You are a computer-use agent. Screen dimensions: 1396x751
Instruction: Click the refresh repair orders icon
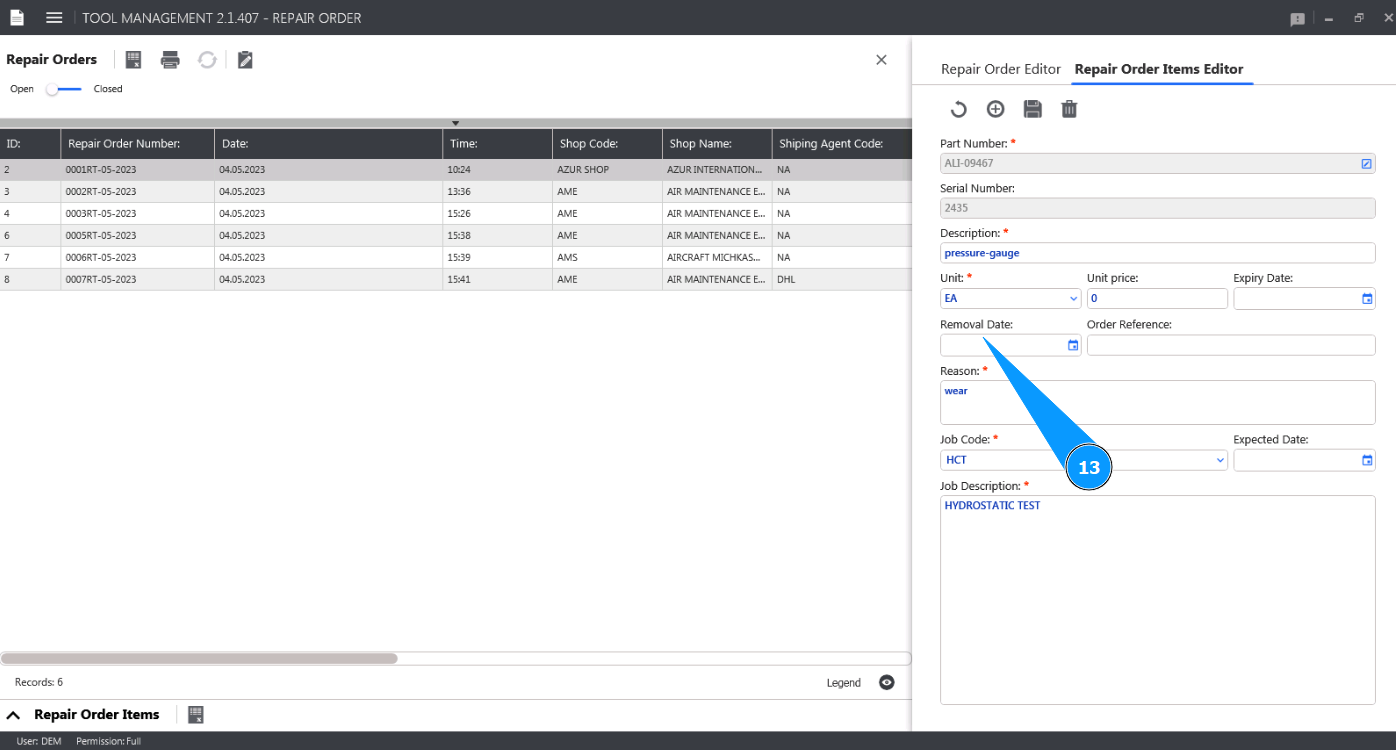point(207,60)
